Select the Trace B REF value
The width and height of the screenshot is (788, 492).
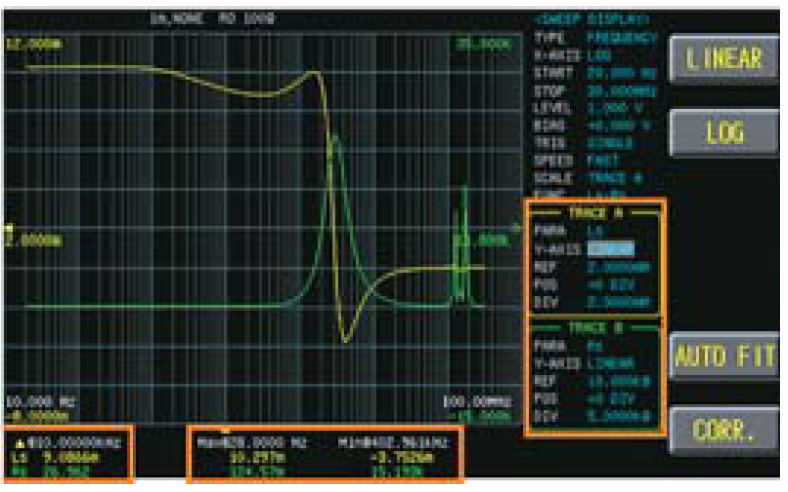point(619,381)
